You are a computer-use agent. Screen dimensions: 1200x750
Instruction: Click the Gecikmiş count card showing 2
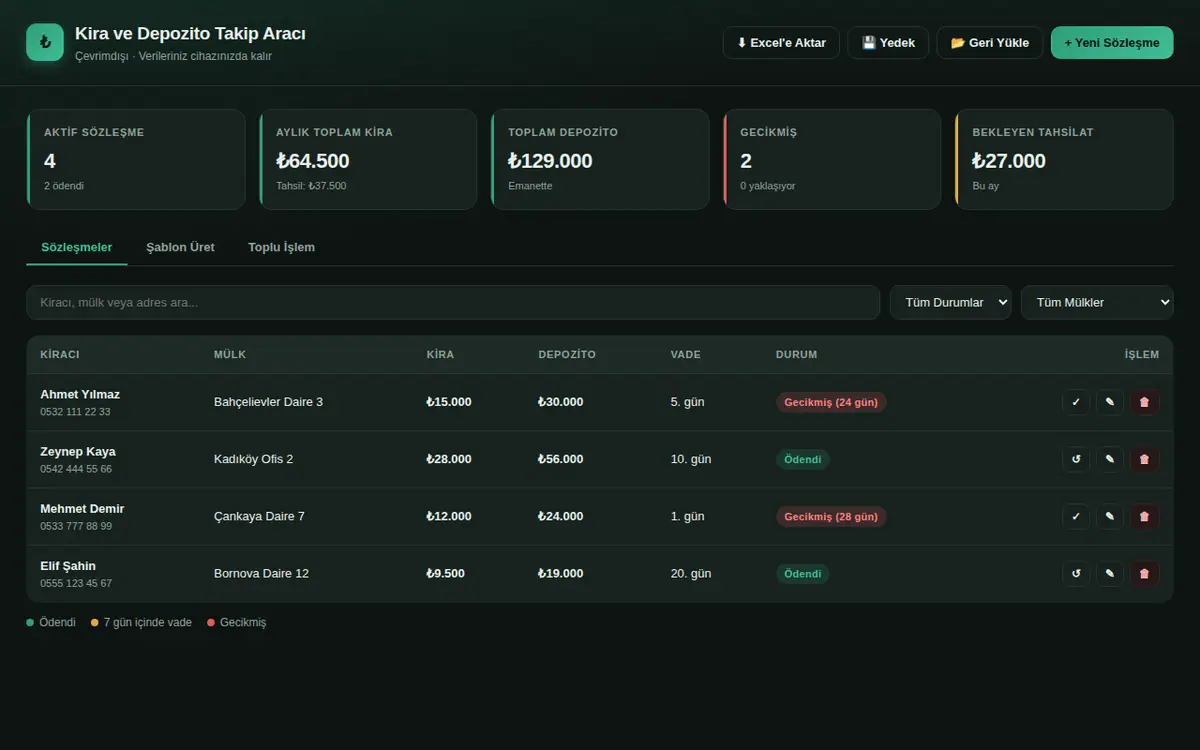click(x=832, y=159)
